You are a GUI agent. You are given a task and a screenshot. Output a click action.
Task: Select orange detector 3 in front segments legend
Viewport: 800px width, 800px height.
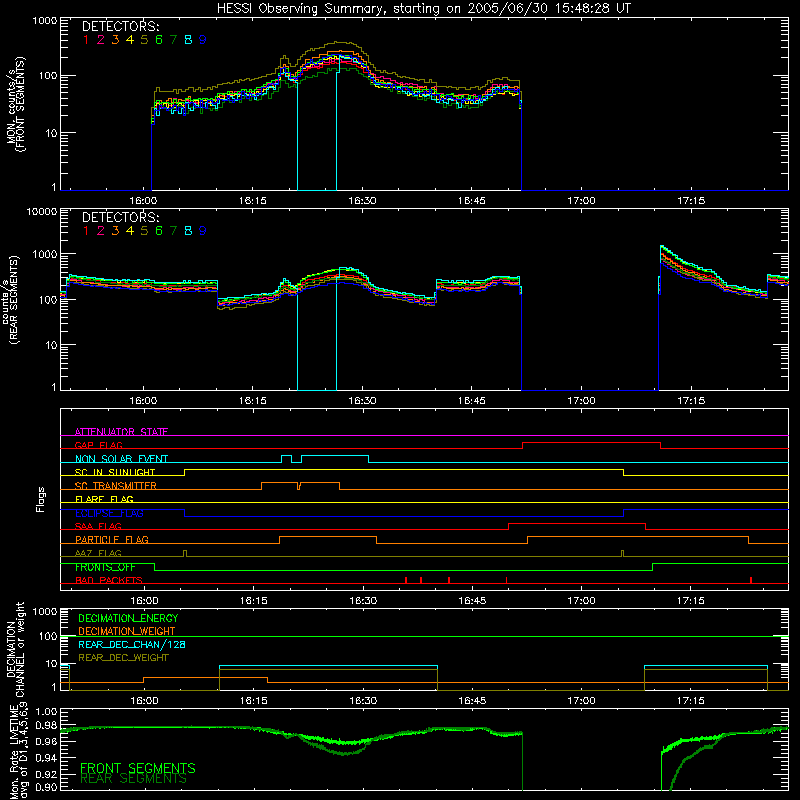click(x=115, y=40)
